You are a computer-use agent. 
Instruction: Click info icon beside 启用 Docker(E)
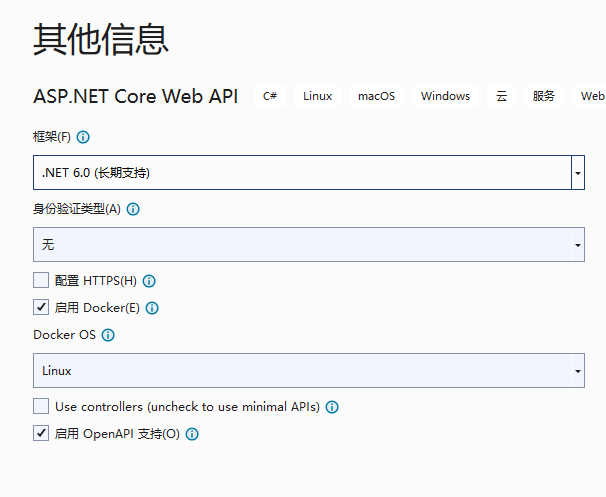[152, 308]
